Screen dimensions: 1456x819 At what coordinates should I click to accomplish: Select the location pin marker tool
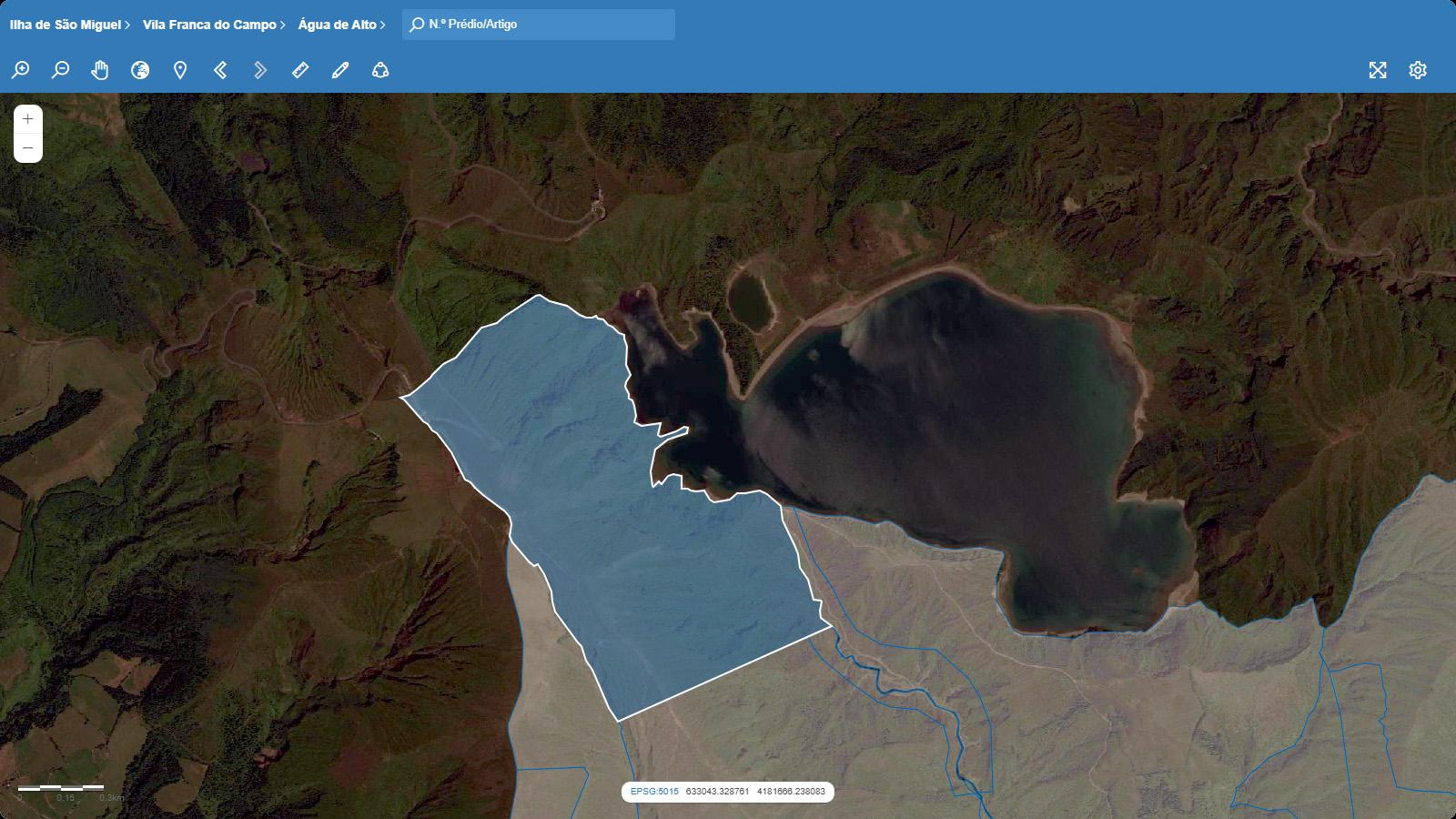click(180, 70)
